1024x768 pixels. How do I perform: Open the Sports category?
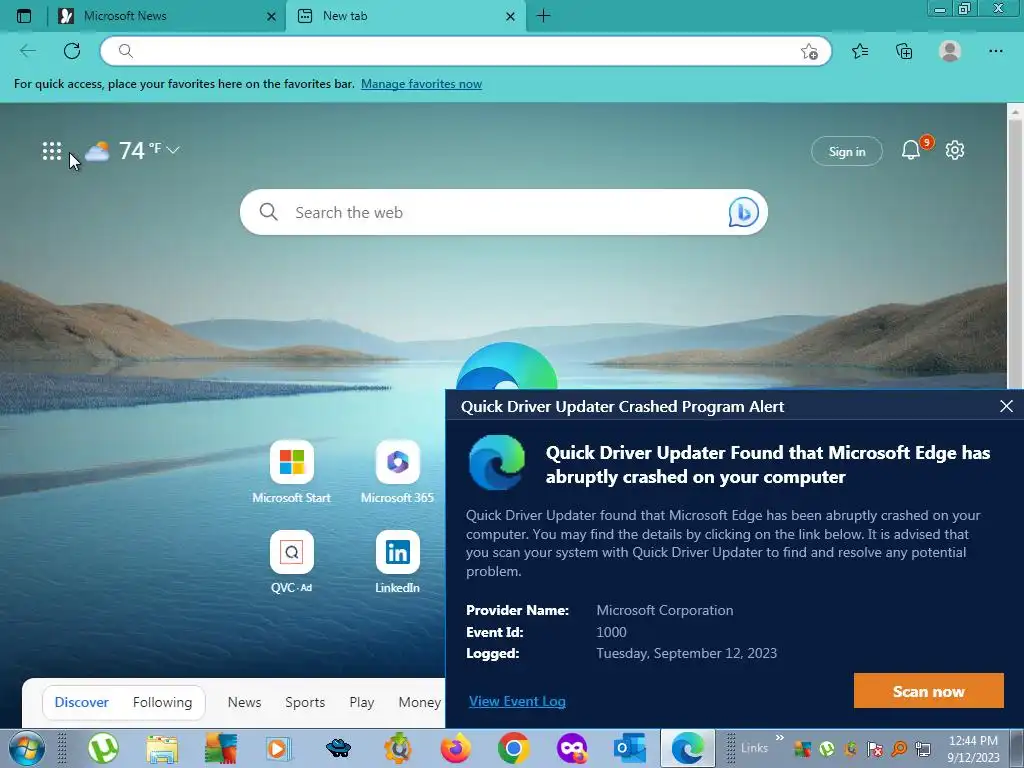305,702
